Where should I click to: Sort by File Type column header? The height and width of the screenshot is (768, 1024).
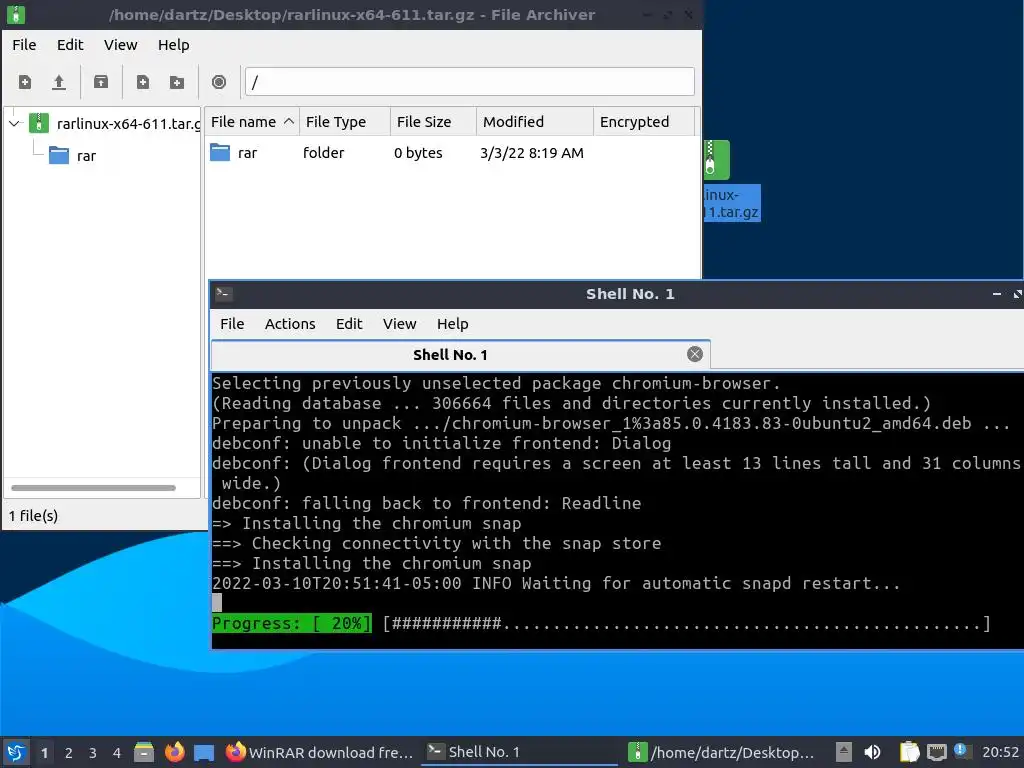coord(345,122)
